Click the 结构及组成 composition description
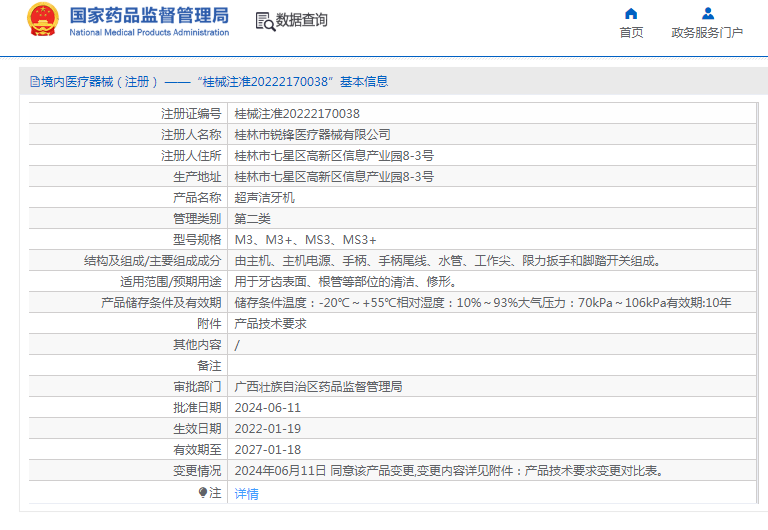The width and height of the screenshot is (768, 530). click(x=448, y=261)
